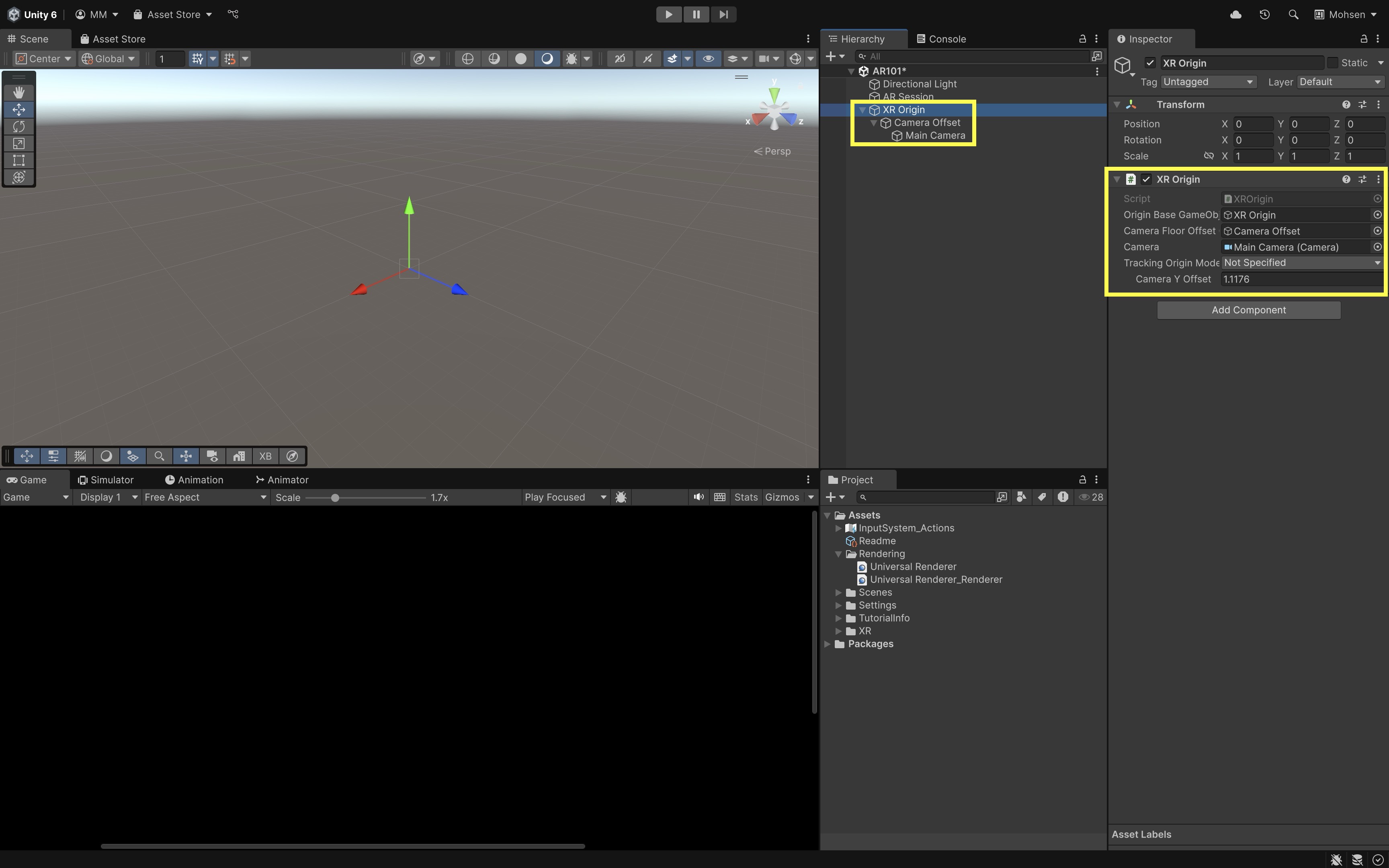1389x868 pixels.
Task: Select the Rect tool in tool palette
Action: 18,160
